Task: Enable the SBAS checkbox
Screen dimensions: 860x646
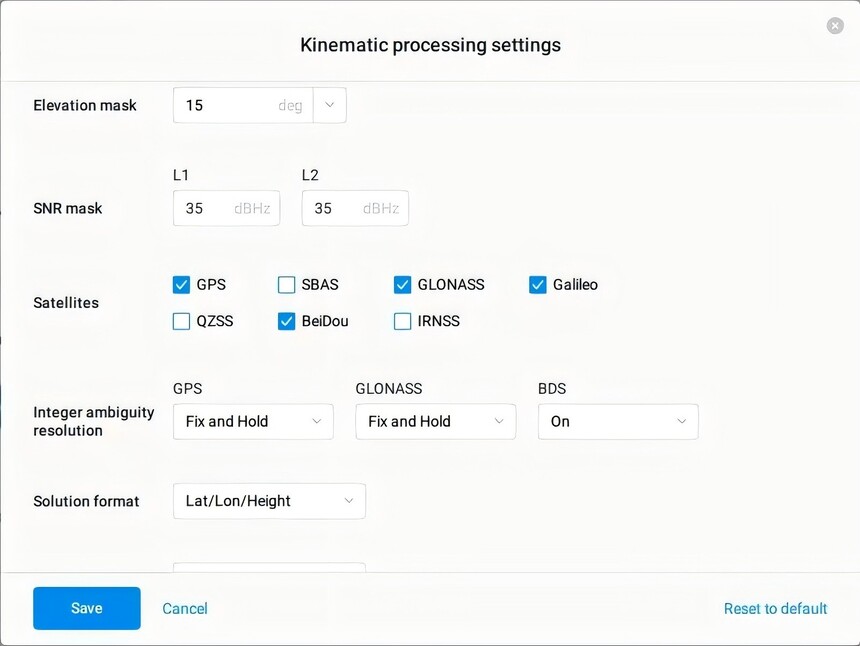Action: coord(286,285)
